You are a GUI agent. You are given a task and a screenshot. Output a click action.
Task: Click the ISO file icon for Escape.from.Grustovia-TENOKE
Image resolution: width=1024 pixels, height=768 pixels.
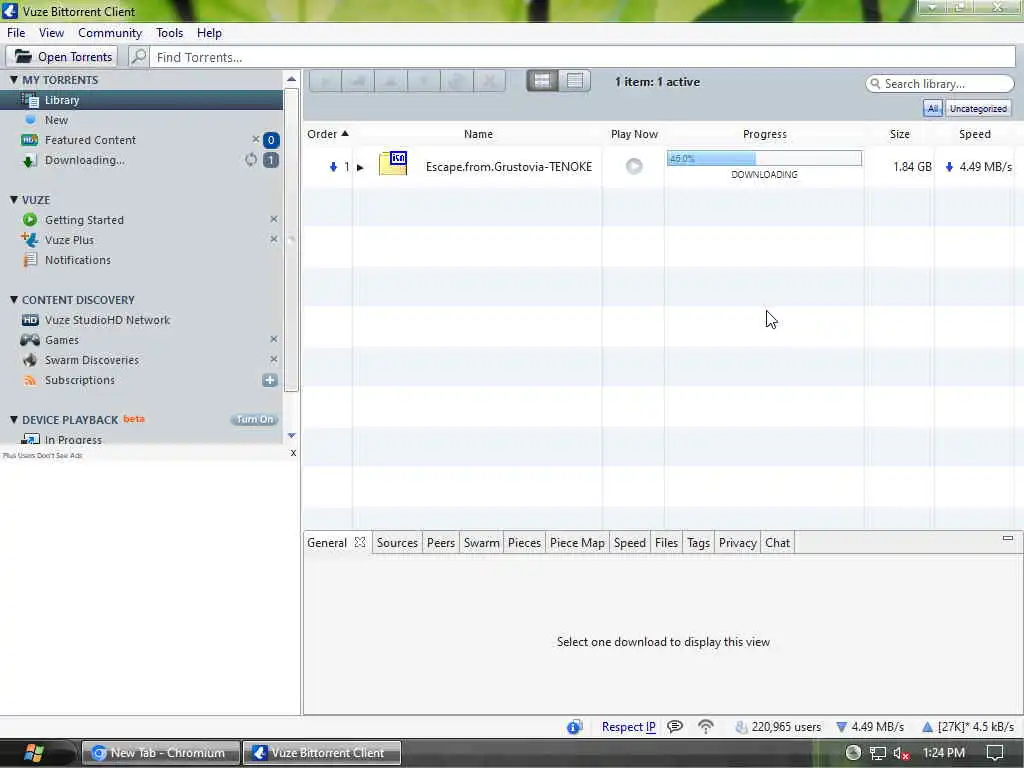pos(393,163)
